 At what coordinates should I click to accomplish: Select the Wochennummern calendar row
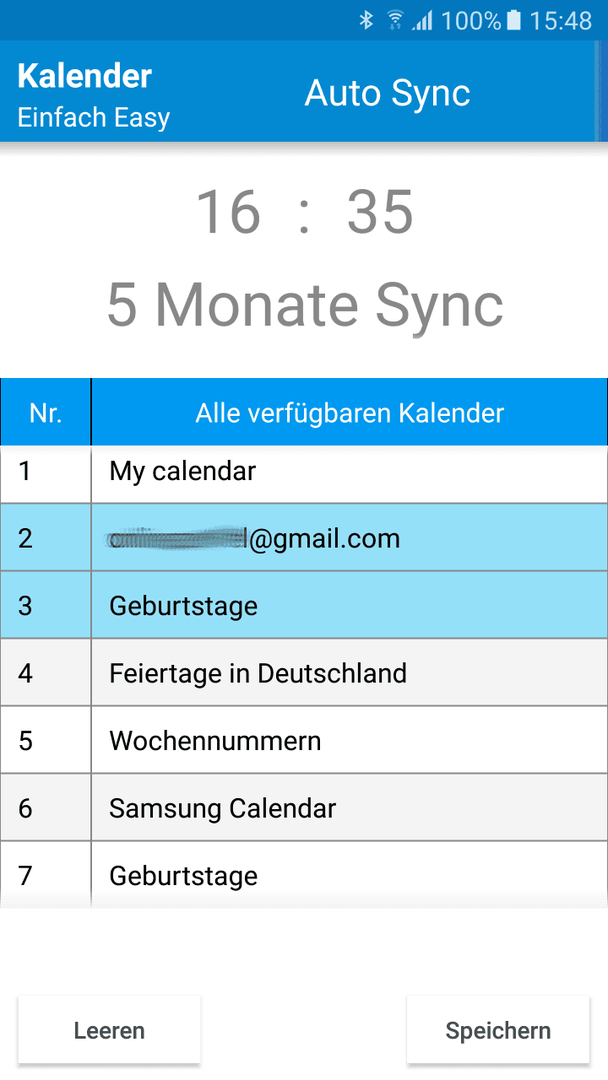(304, 740)
